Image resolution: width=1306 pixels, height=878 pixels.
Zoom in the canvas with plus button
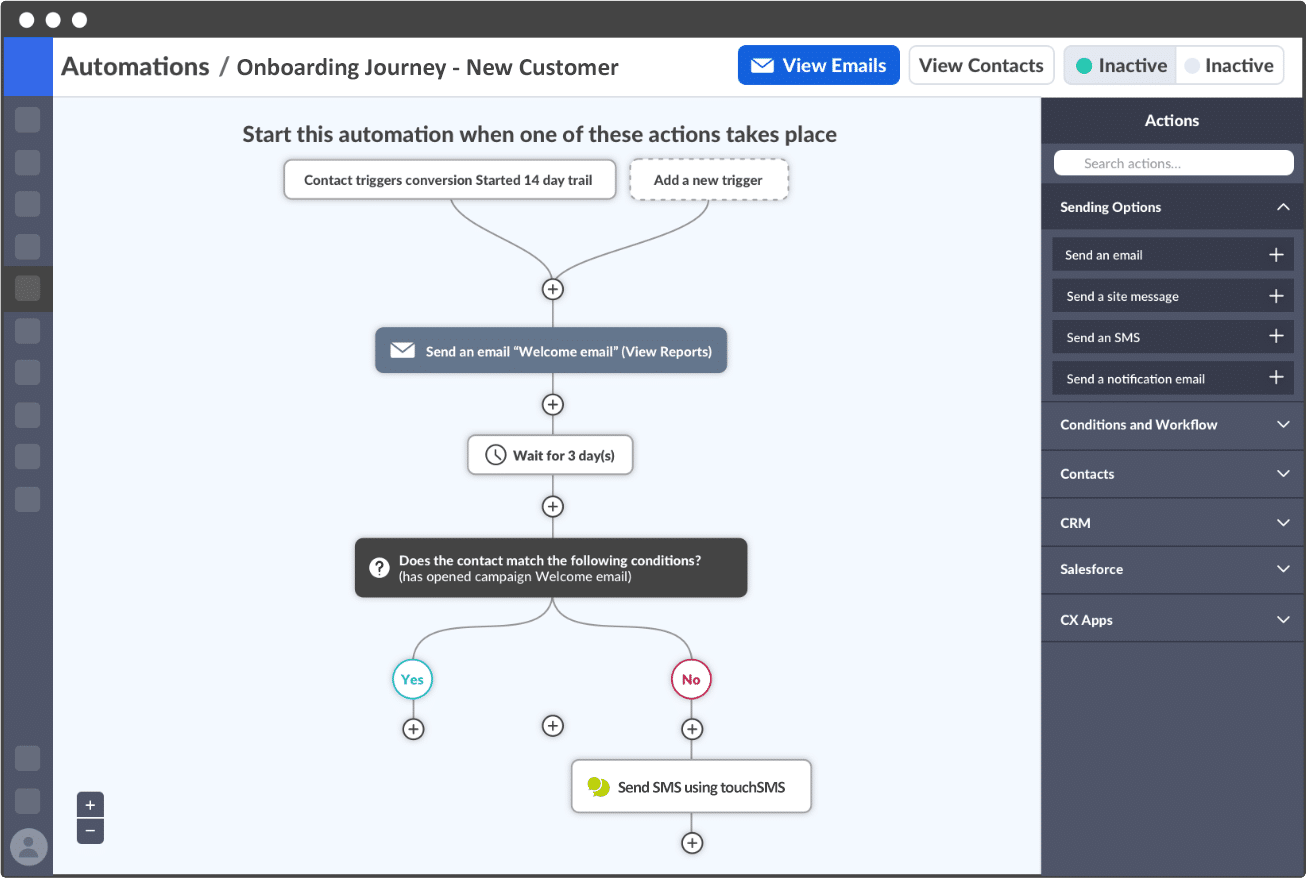click(90, 805)
